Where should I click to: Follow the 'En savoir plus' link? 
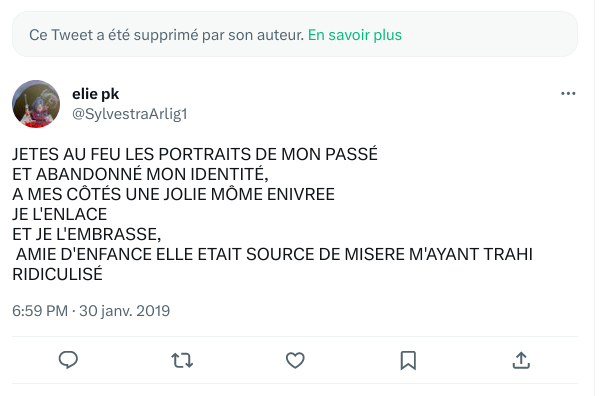pyautogui.click(x=355, y=35)
